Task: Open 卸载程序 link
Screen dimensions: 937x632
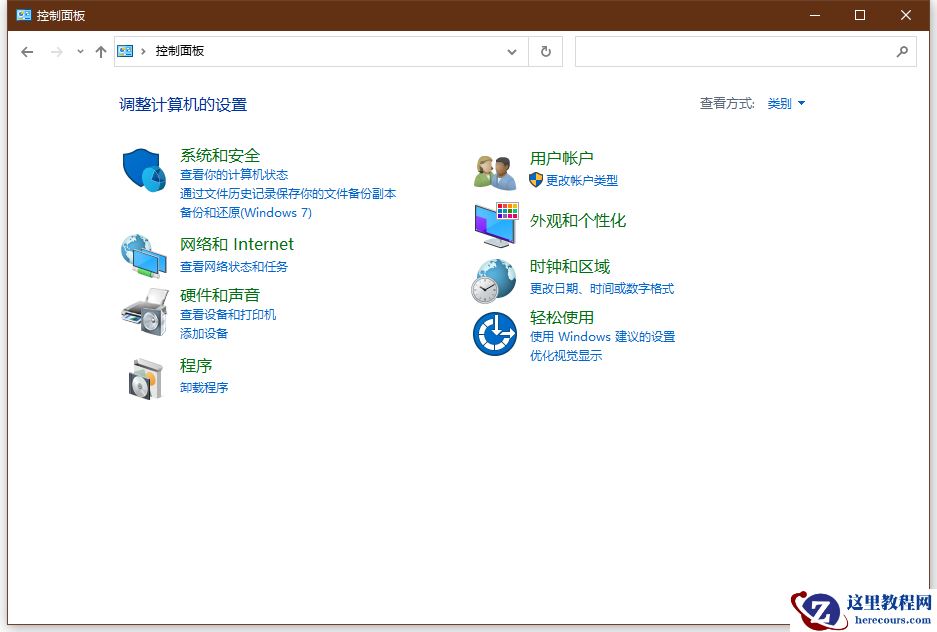Action: [202, 387]
